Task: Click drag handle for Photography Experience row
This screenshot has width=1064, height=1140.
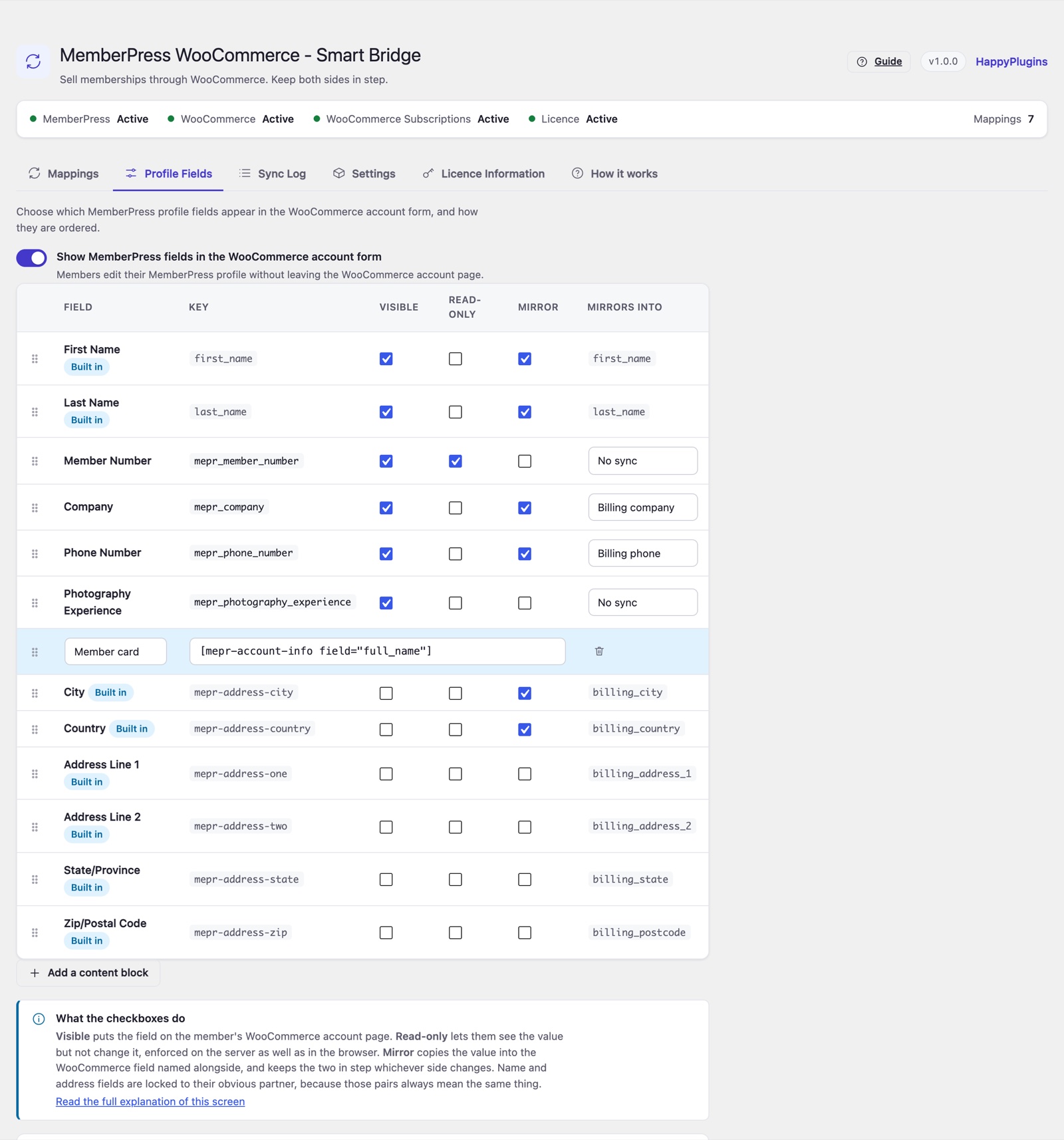Action: point(35,603)
